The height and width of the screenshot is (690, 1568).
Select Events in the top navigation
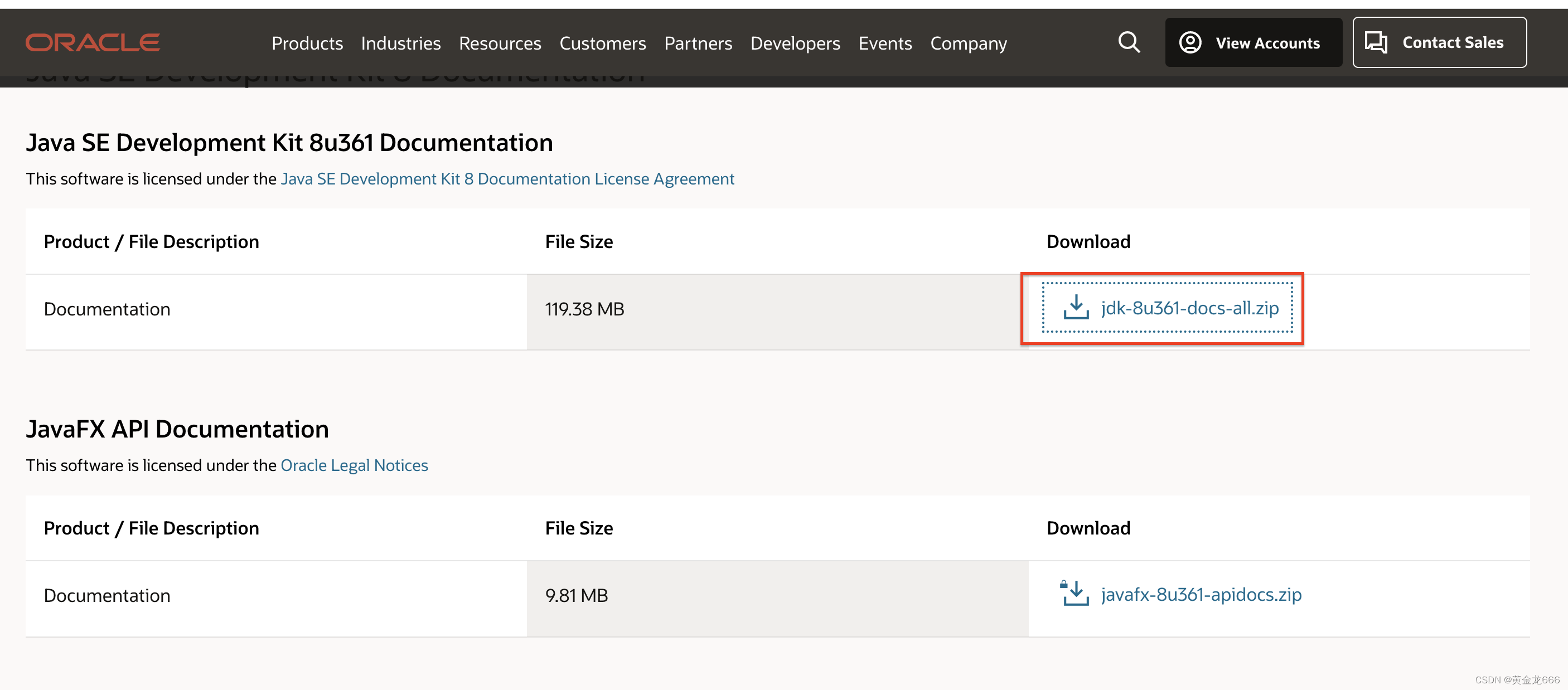pos(884,43)
